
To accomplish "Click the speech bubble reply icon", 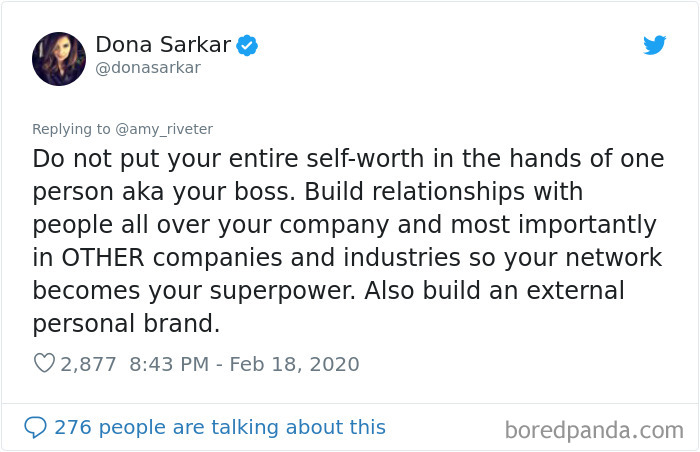I will point(35,427).
